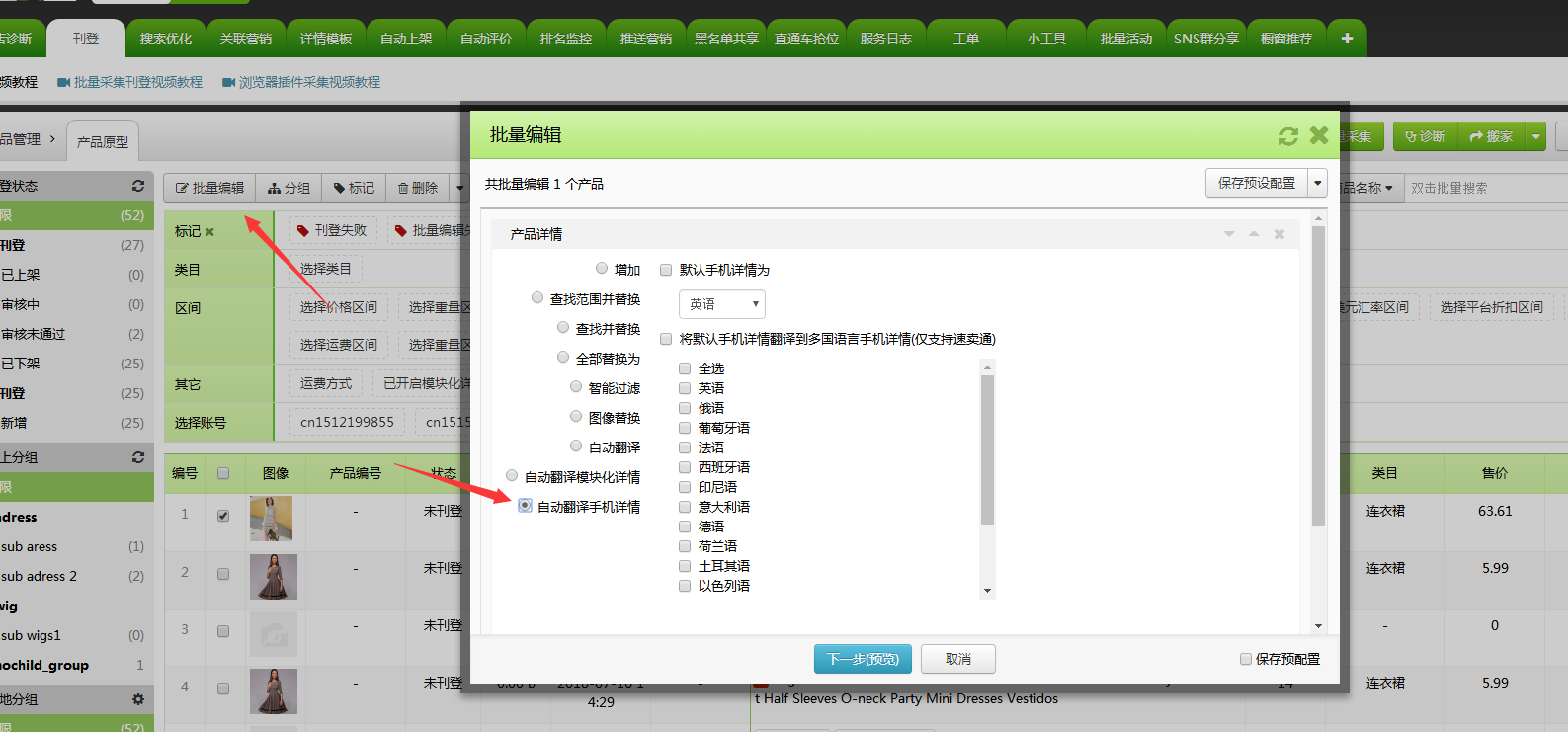
Task: Check the 俄语 language checkbox
Action: (685, 408)
